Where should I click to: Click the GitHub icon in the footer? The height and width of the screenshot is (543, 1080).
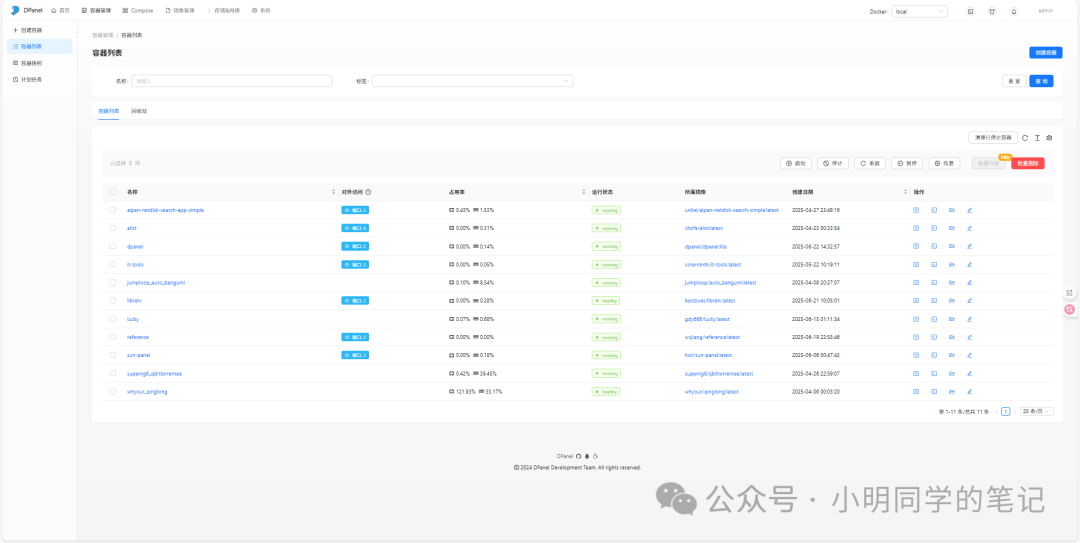[579, 456]
